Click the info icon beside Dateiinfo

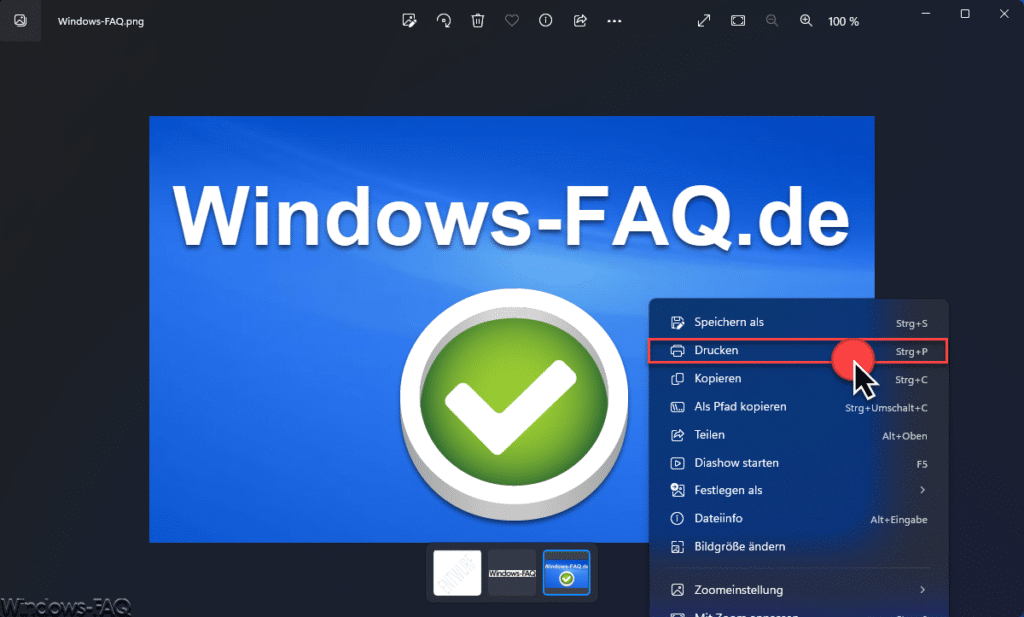(x=677, y=518)
